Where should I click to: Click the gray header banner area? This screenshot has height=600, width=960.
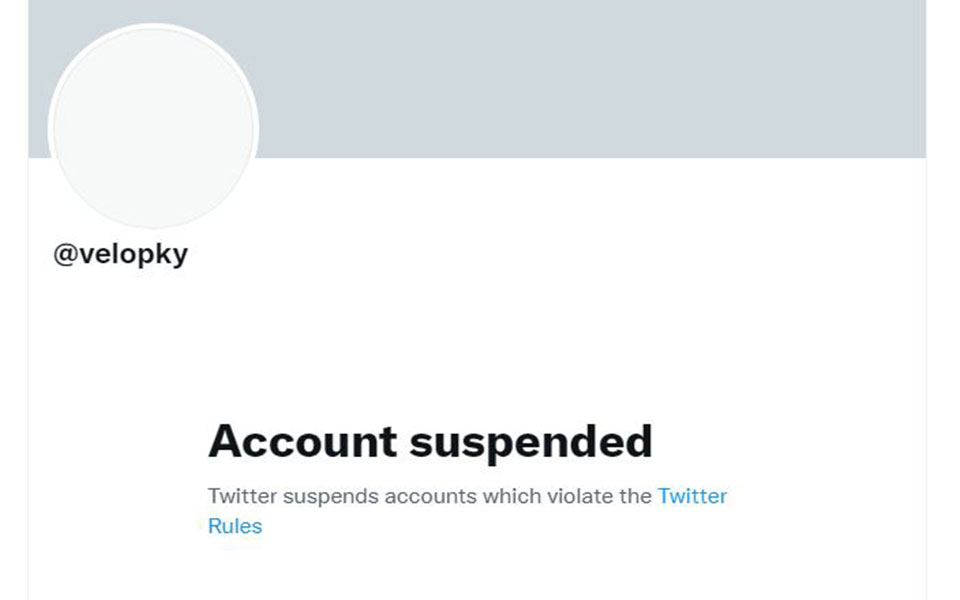[x=600, y=80]
